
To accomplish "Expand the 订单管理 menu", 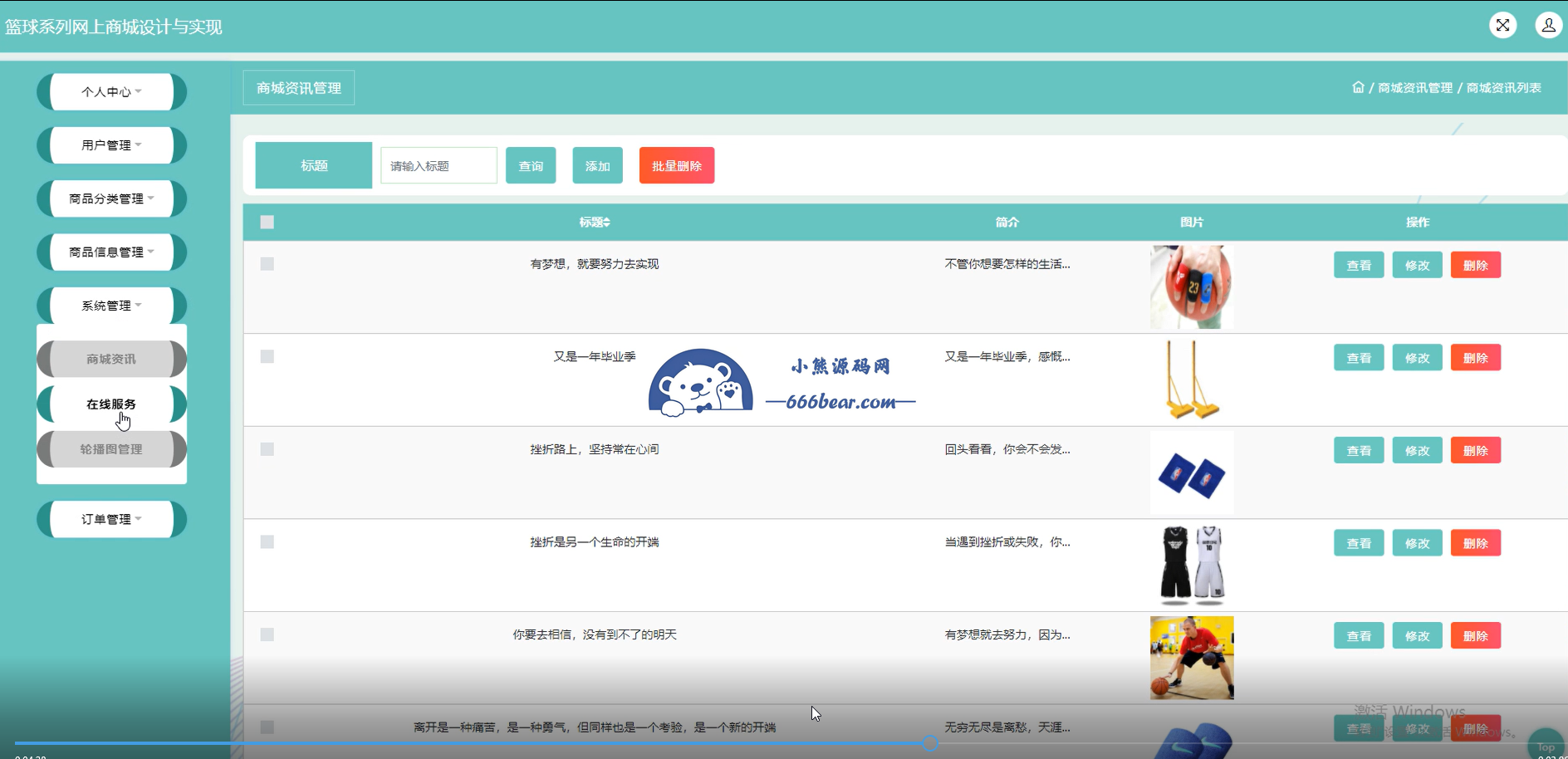I will (x=111, y=519).
